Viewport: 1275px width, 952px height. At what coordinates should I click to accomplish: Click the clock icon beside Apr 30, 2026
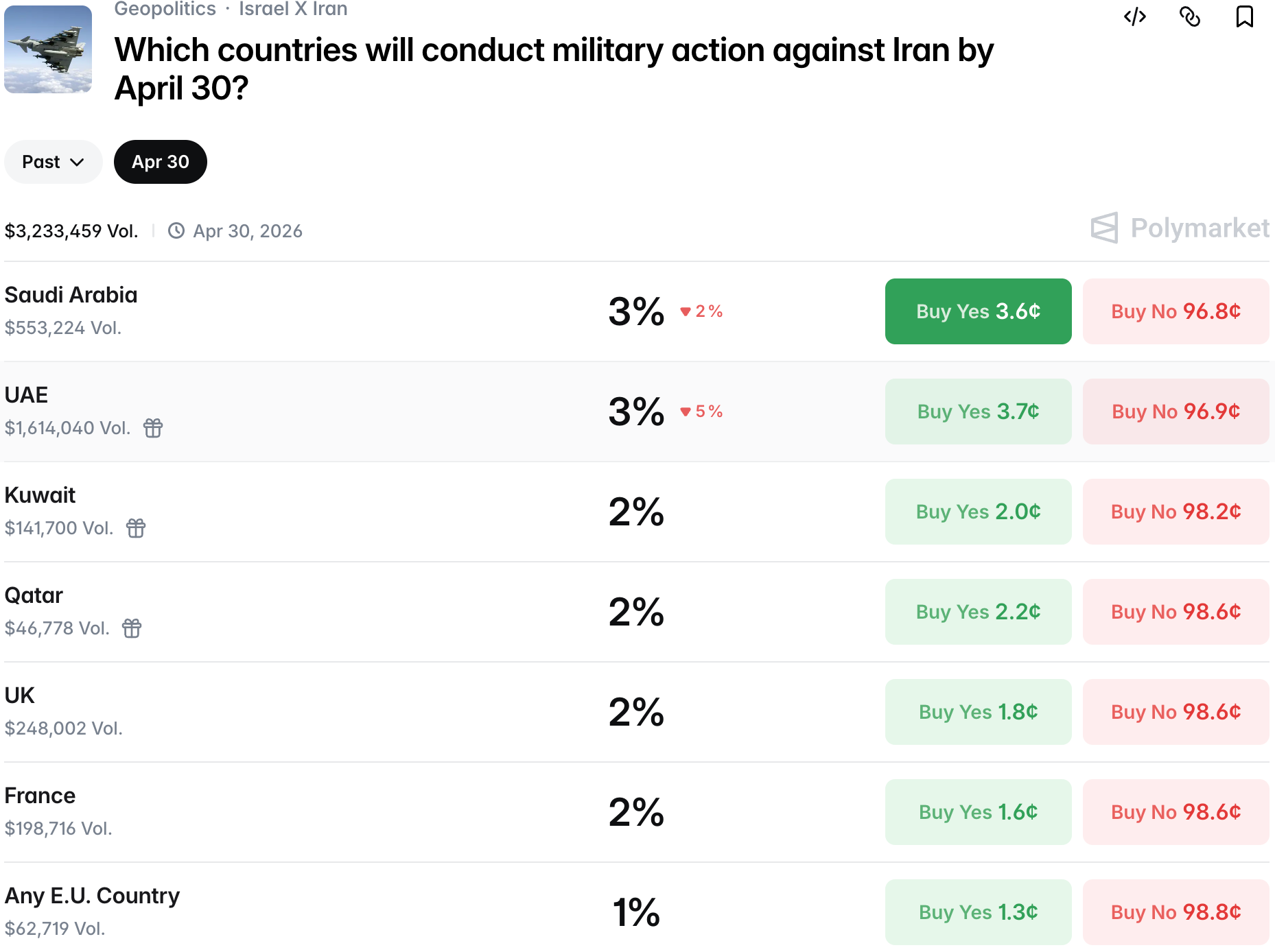coord(176,231)
